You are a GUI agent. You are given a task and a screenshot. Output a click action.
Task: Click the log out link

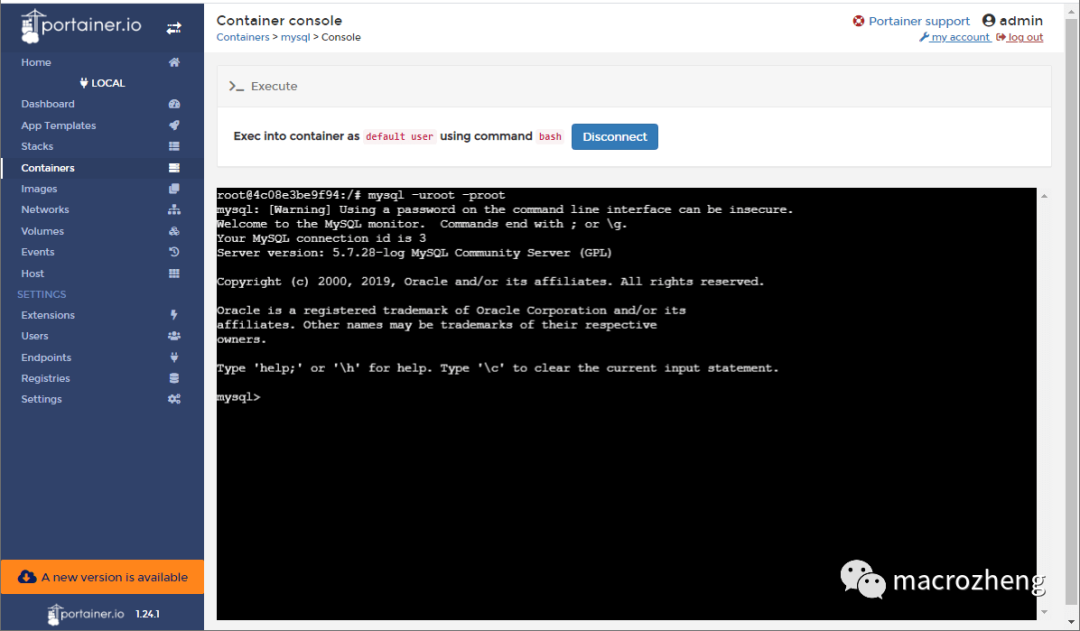(1025, 37)
